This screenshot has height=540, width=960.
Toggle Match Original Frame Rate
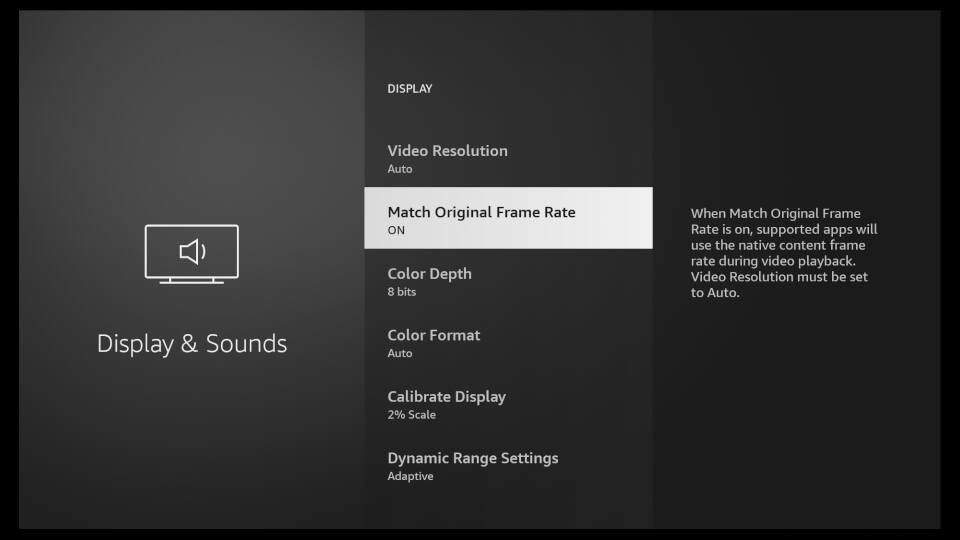point(508,218)
